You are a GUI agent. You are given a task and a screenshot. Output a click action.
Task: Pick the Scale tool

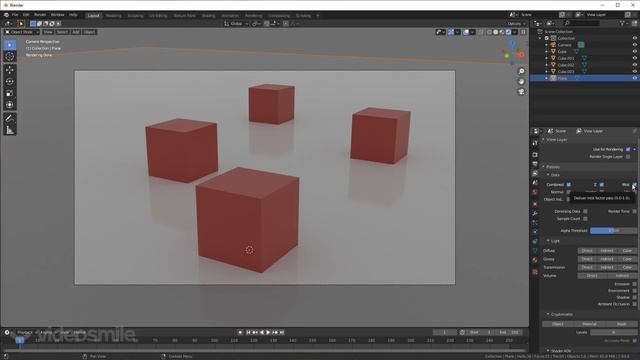[x=10, y=93]
